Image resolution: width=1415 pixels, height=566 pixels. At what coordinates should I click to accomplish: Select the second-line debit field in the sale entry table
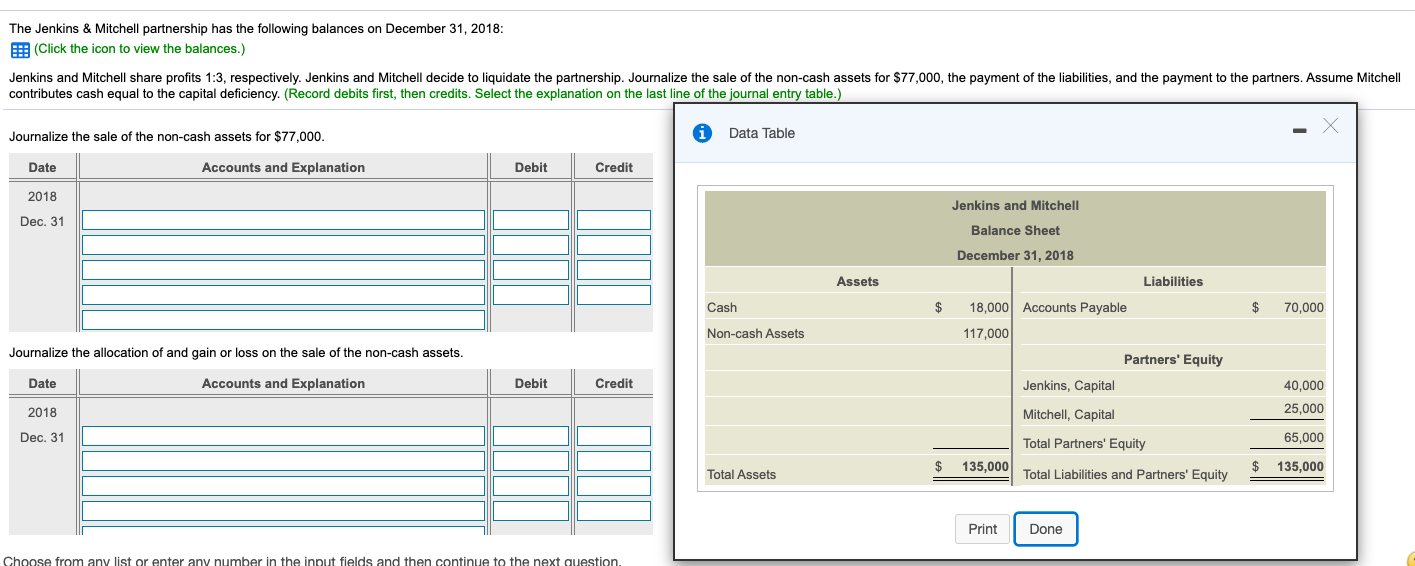[530, 245]
